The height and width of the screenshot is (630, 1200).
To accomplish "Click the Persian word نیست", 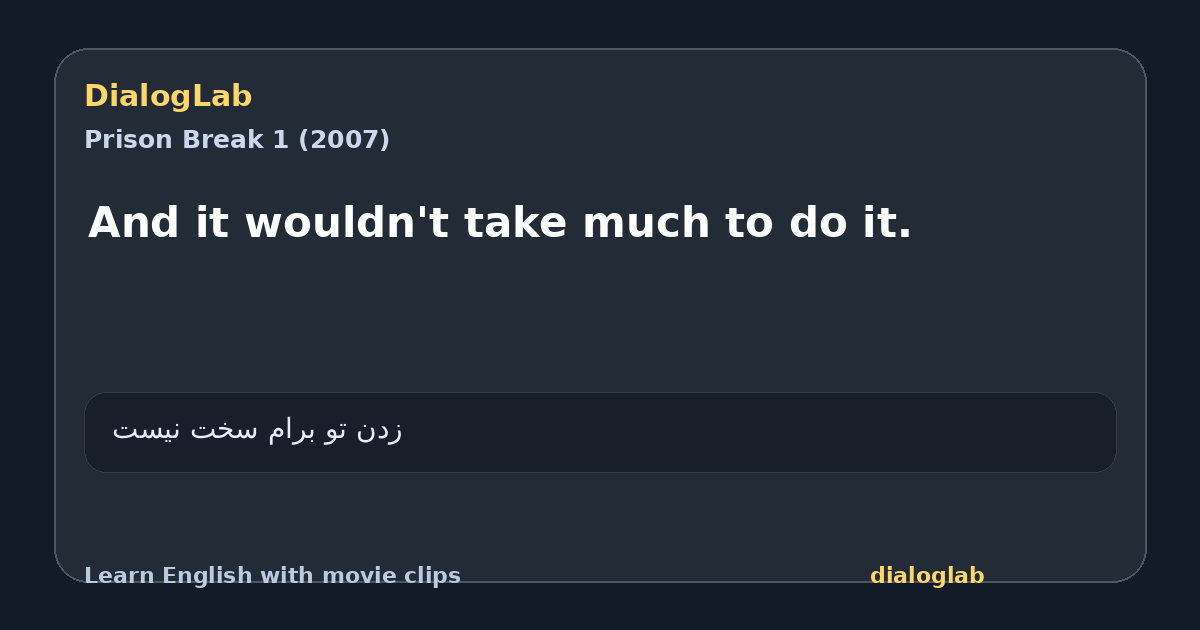I will pos(147,431).
